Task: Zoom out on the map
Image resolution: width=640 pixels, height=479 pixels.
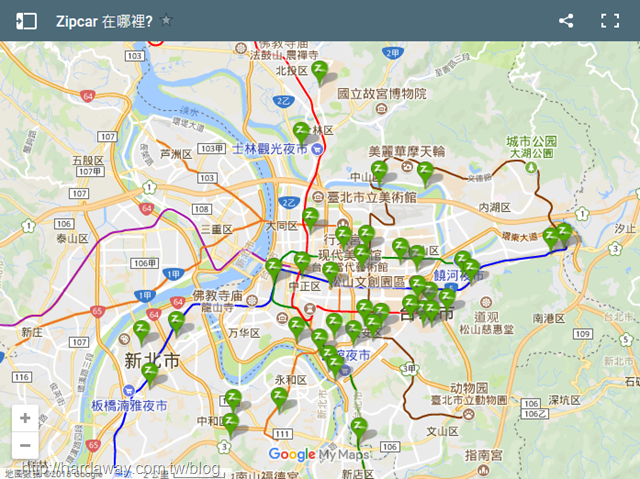Action: pos(25,445)
